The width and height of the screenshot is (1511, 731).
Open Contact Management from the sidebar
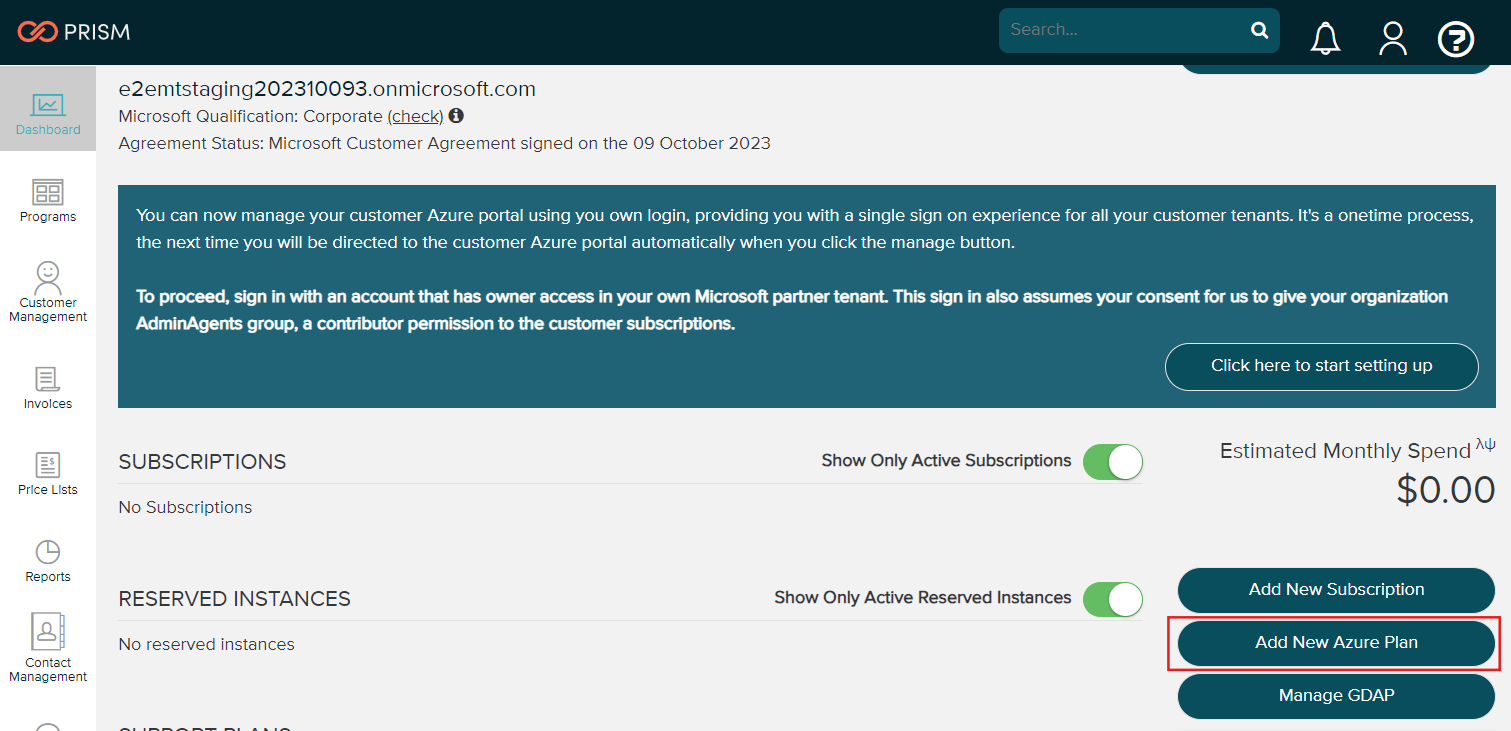(48, 648)
